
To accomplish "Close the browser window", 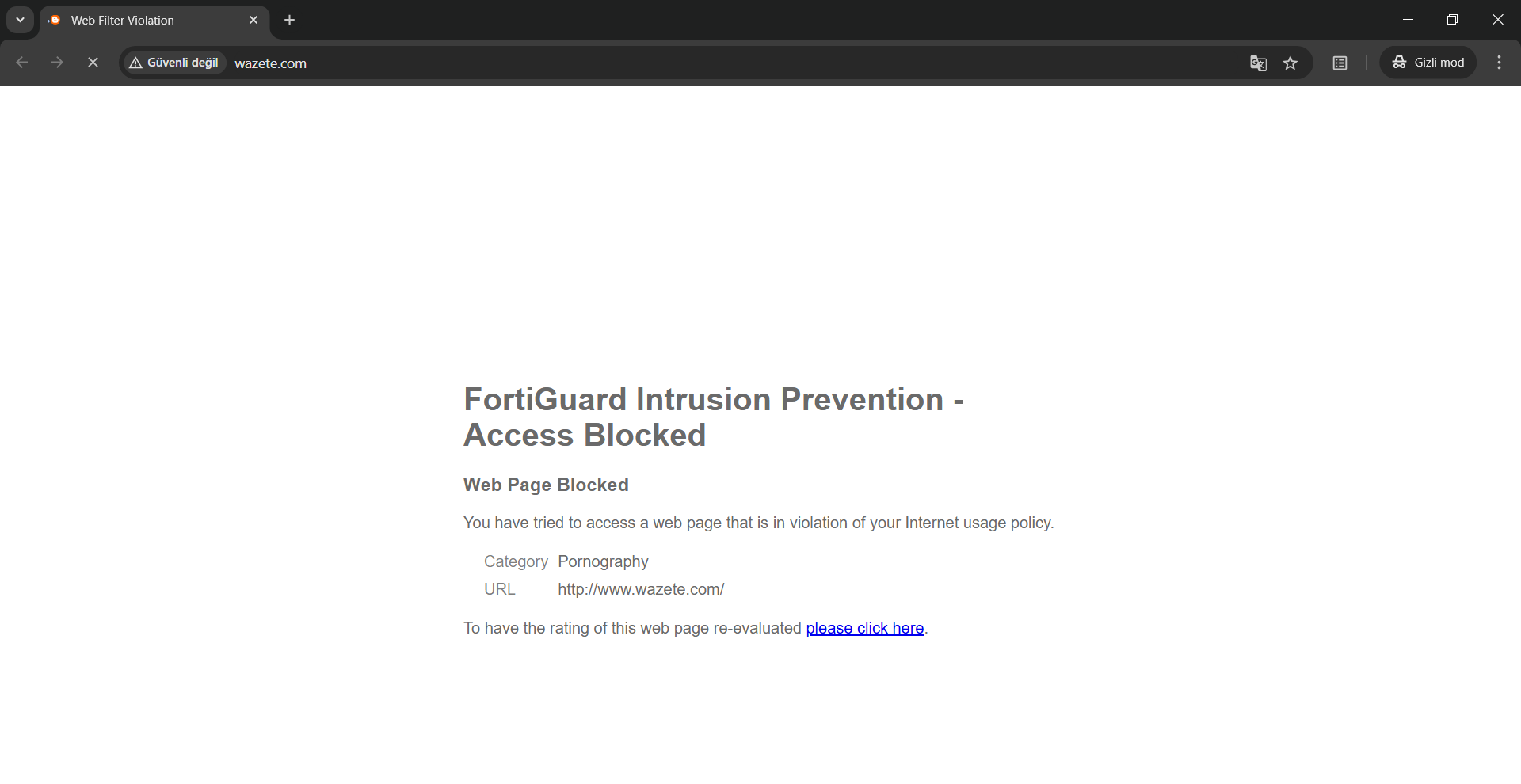I will (x=1497, y=20).
